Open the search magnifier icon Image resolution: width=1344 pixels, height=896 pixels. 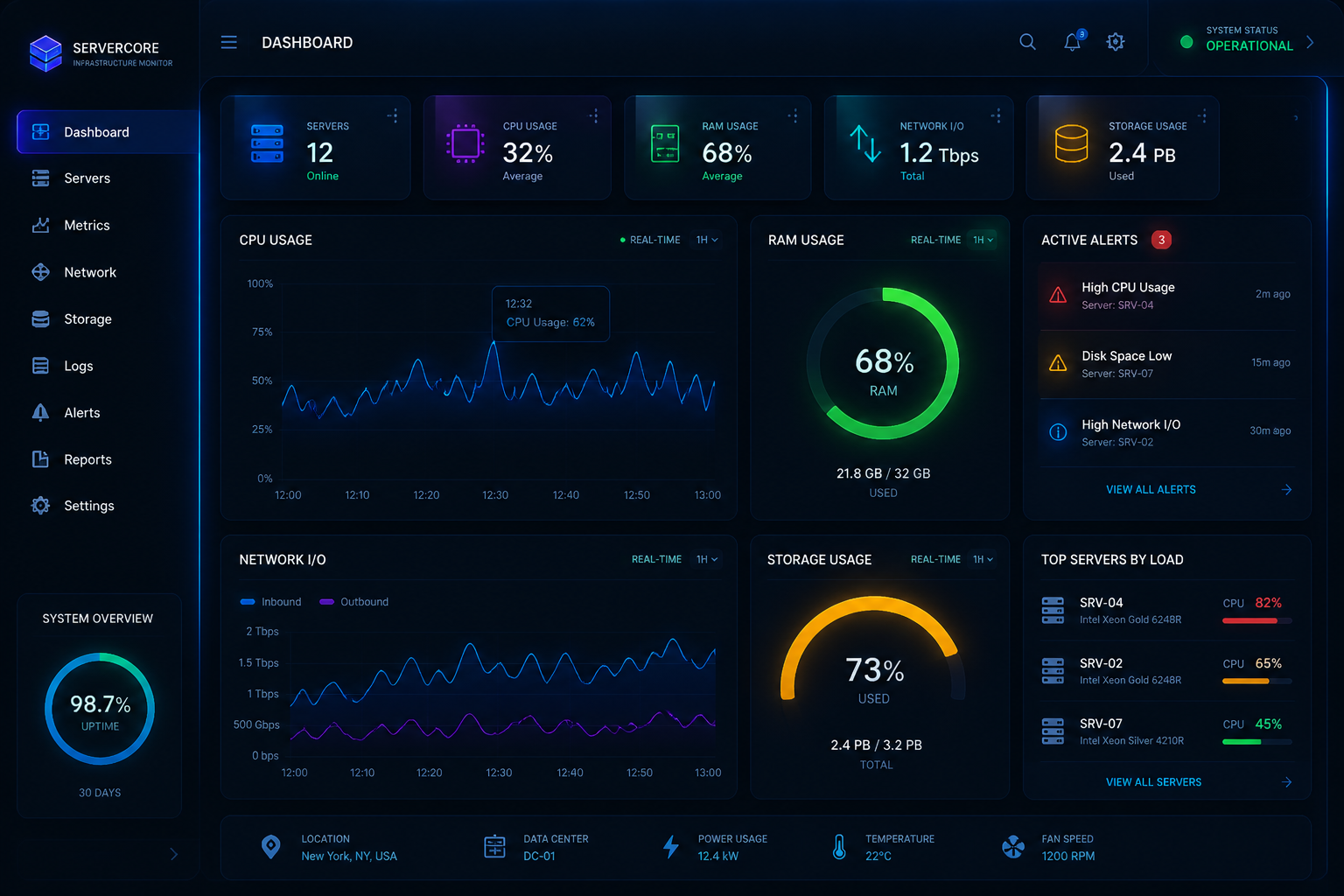[x=1027, y=42]
